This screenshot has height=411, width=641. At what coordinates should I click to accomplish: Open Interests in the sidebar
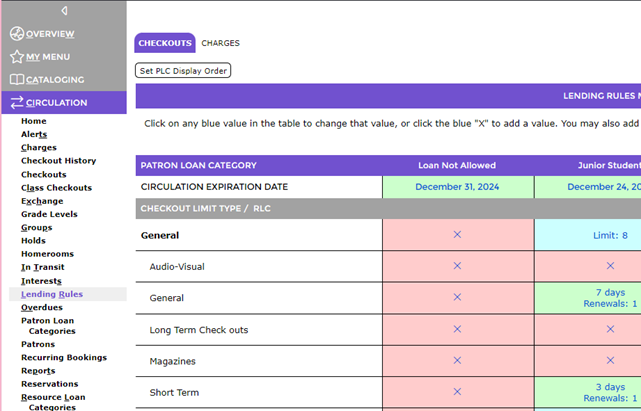pyautogui.click(x=41, y=281)
